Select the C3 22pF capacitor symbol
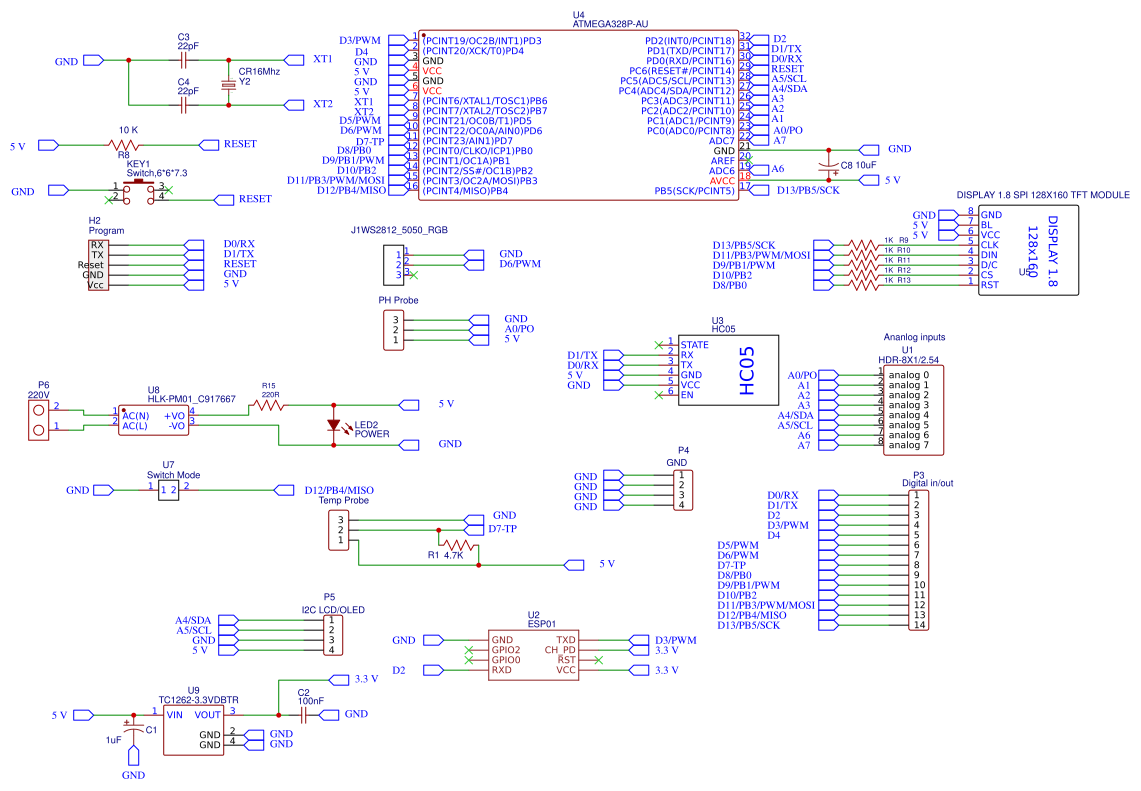 click(x=183, y=60)
